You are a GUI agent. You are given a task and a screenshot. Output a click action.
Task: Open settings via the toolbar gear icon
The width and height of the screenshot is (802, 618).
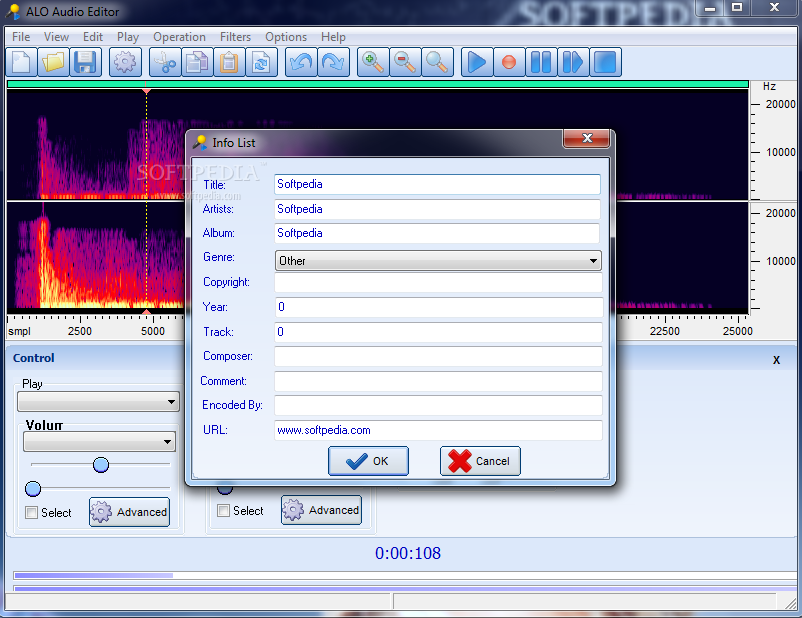[x=125, y=62]
